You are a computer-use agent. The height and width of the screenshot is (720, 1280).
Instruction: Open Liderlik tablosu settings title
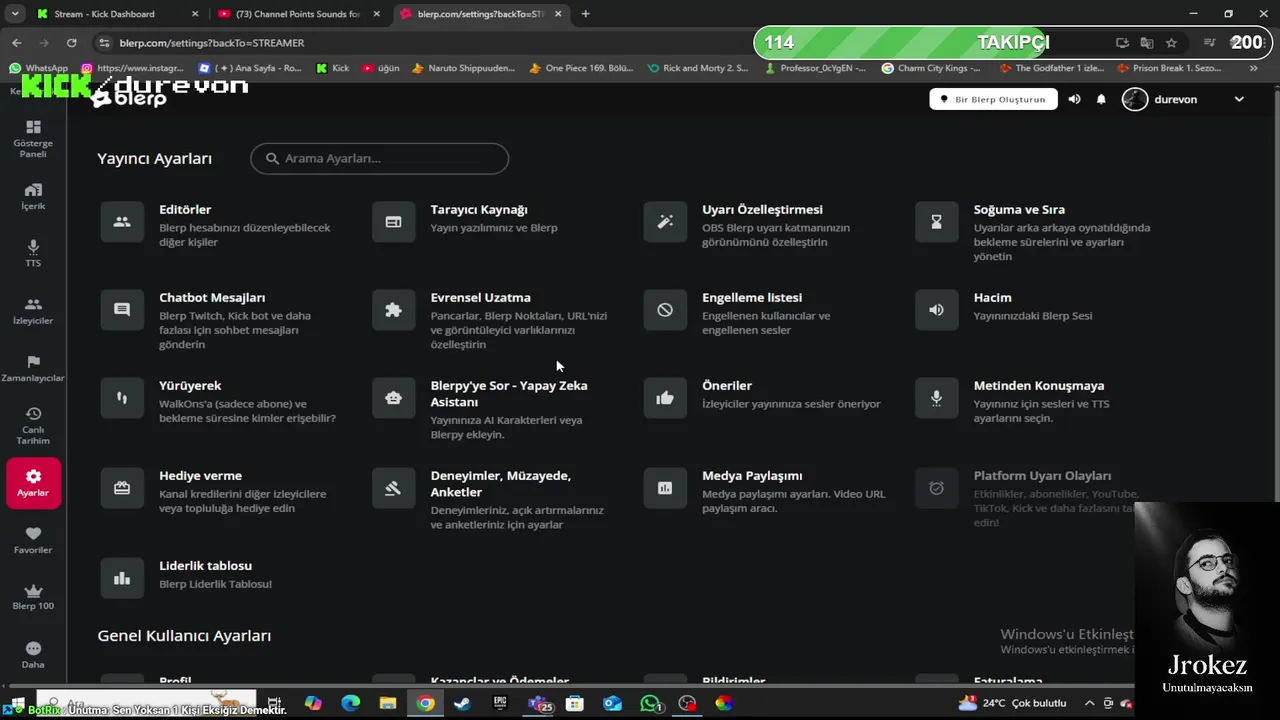click(205, 565)
